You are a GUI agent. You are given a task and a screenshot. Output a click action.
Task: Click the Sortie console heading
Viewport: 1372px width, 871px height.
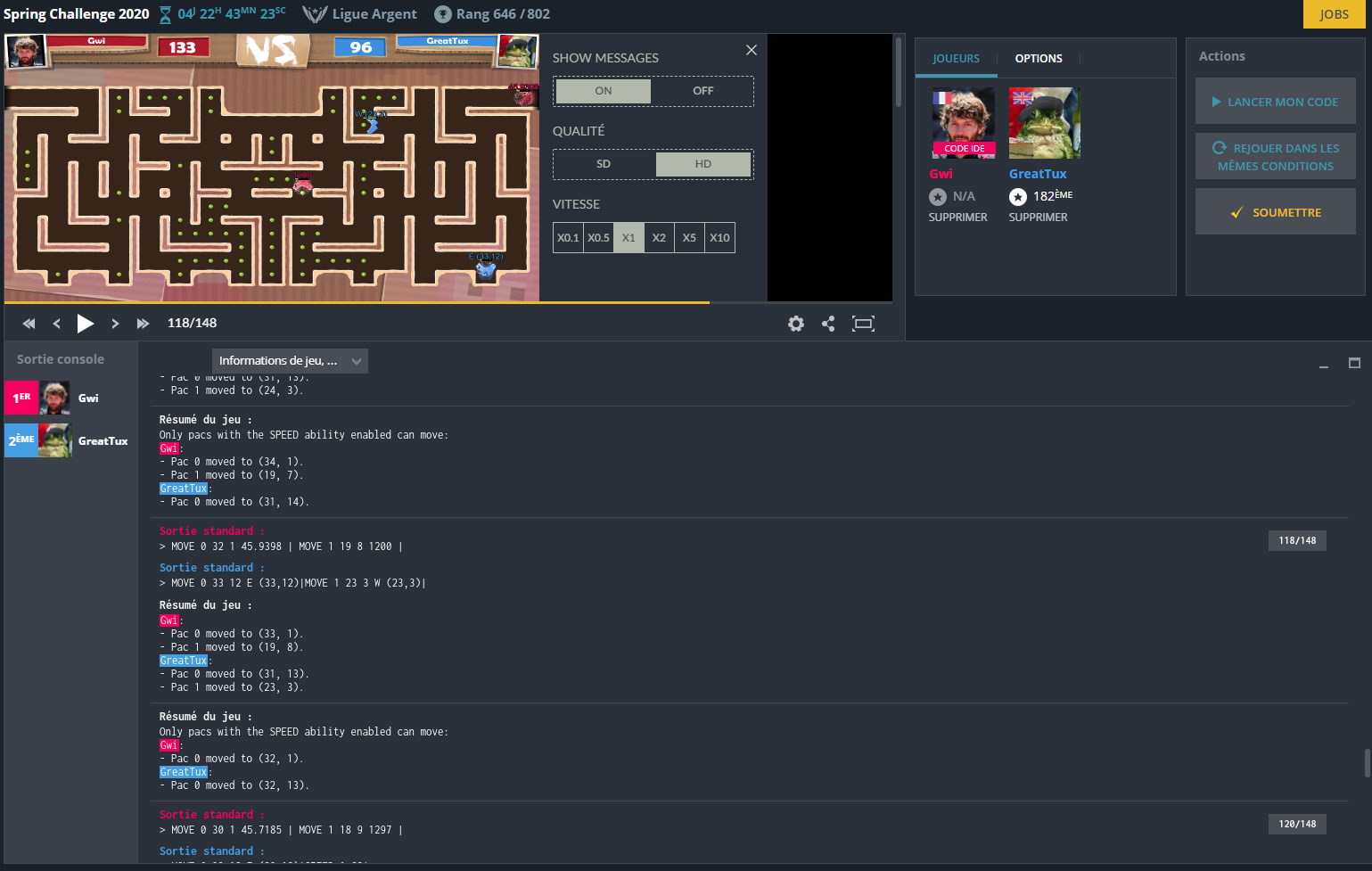(x=61, y=359)
